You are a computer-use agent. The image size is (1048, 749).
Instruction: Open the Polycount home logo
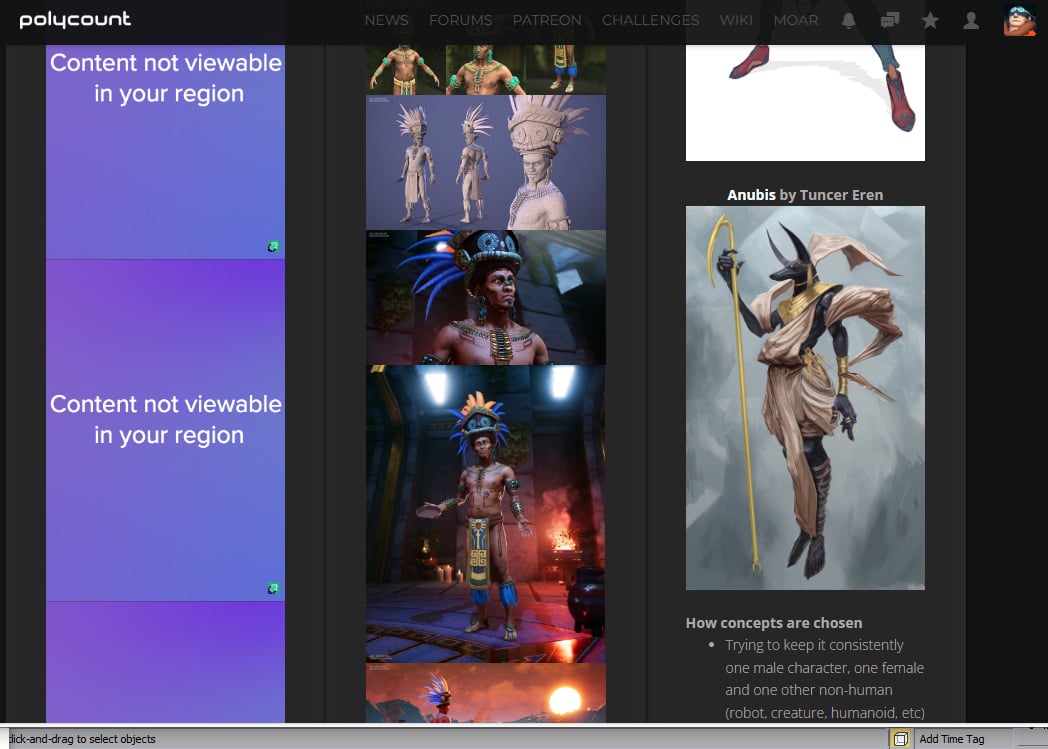pyautogui.click(x=75, y=20)
